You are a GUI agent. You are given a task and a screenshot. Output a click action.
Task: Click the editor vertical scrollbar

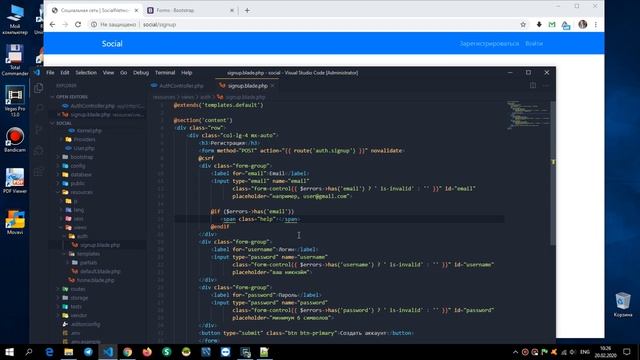coord(553,173)
